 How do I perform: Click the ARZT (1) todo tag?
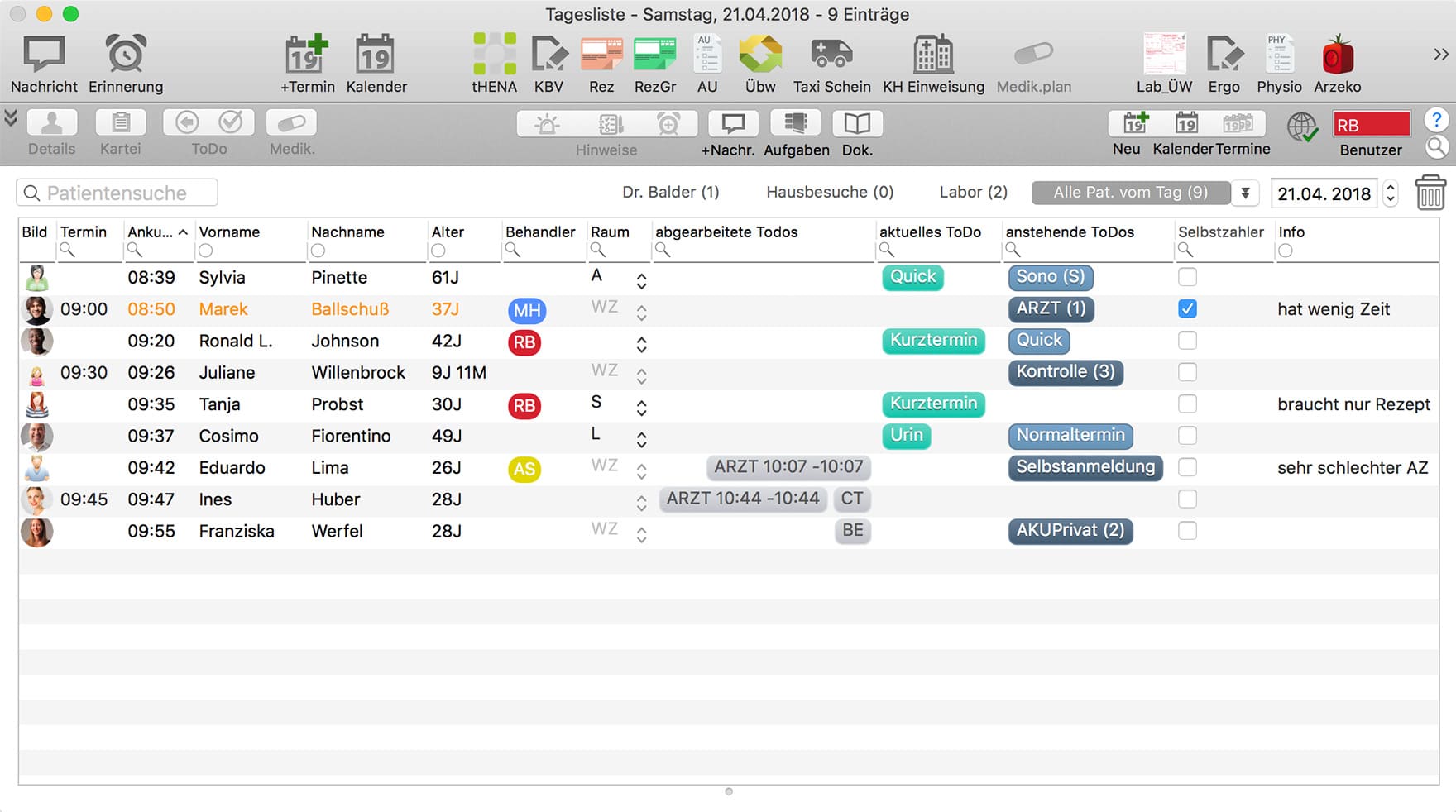point(1051,308)
